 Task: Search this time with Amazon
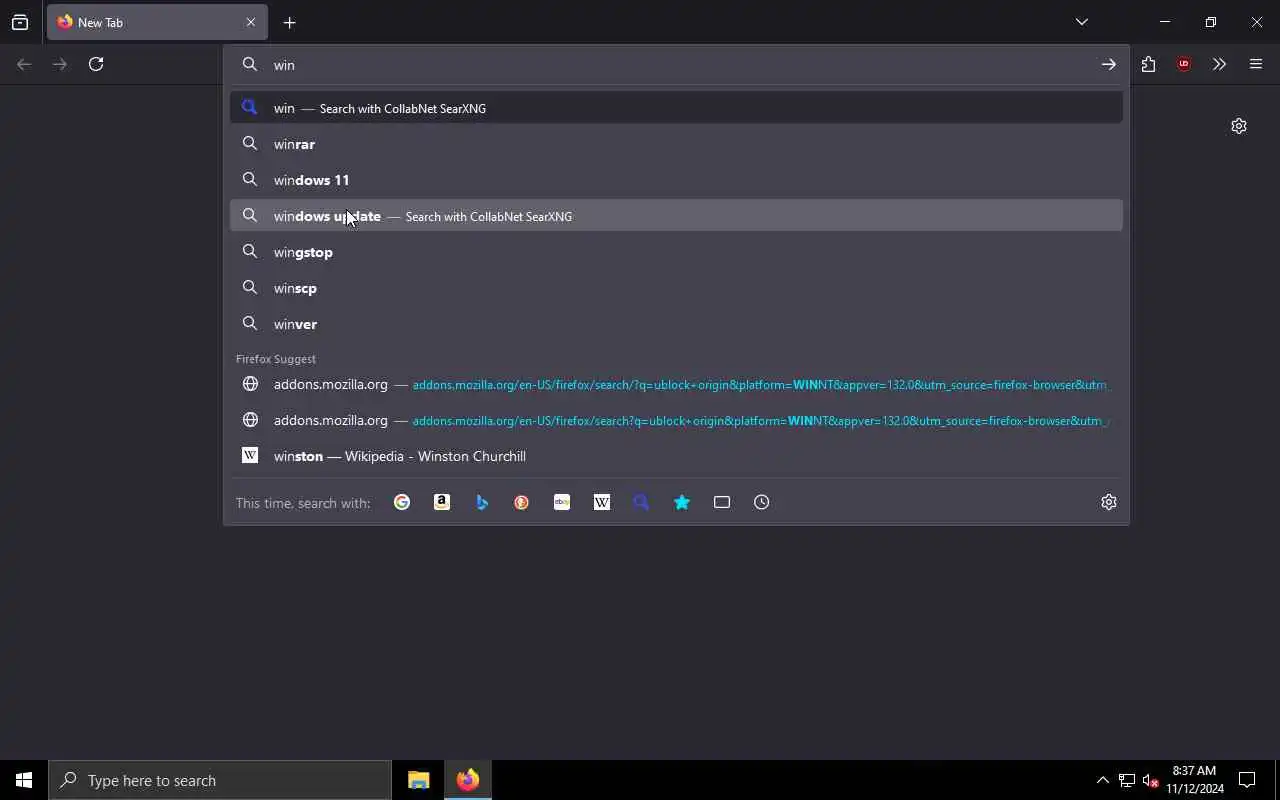[442, 502]
